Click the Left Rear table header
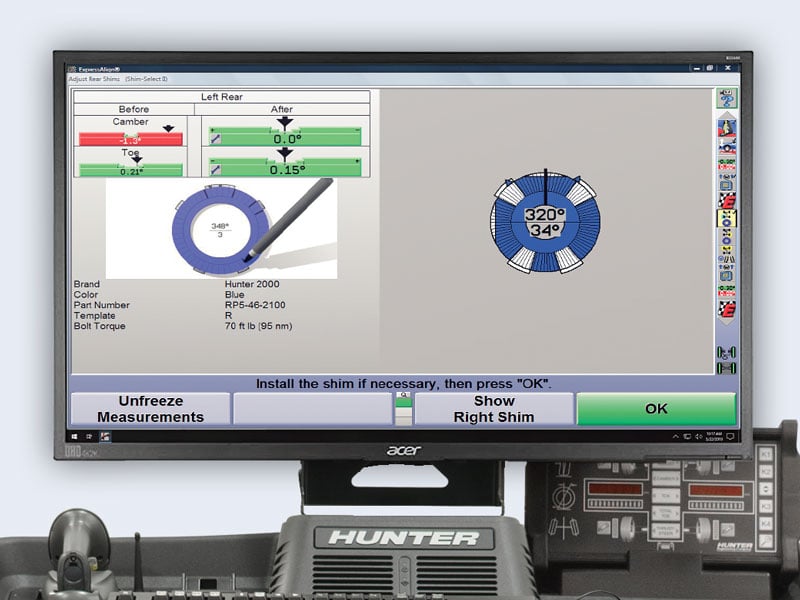The image size is (800, 600). point(221,97)
